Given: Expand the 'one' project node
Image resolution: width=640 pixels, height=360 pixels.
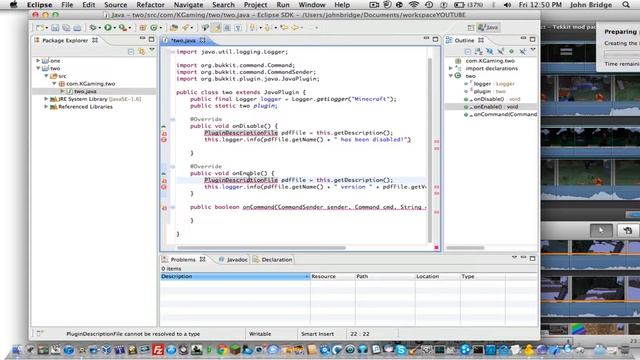Looking at the screenshot, I should pyautogui.click(x=38, y=60).
